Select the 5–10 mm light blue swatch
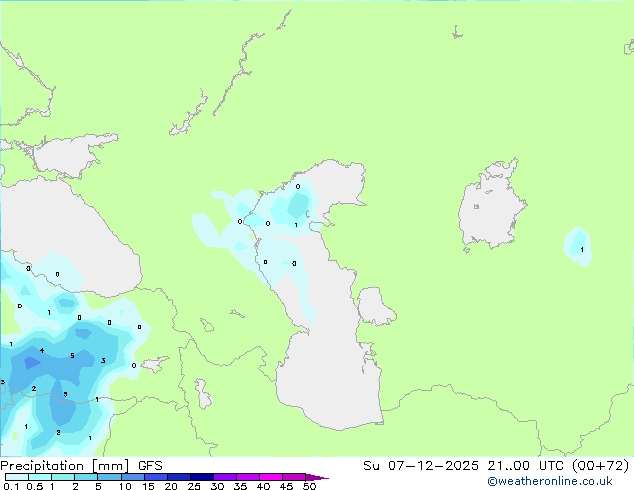 109,477
